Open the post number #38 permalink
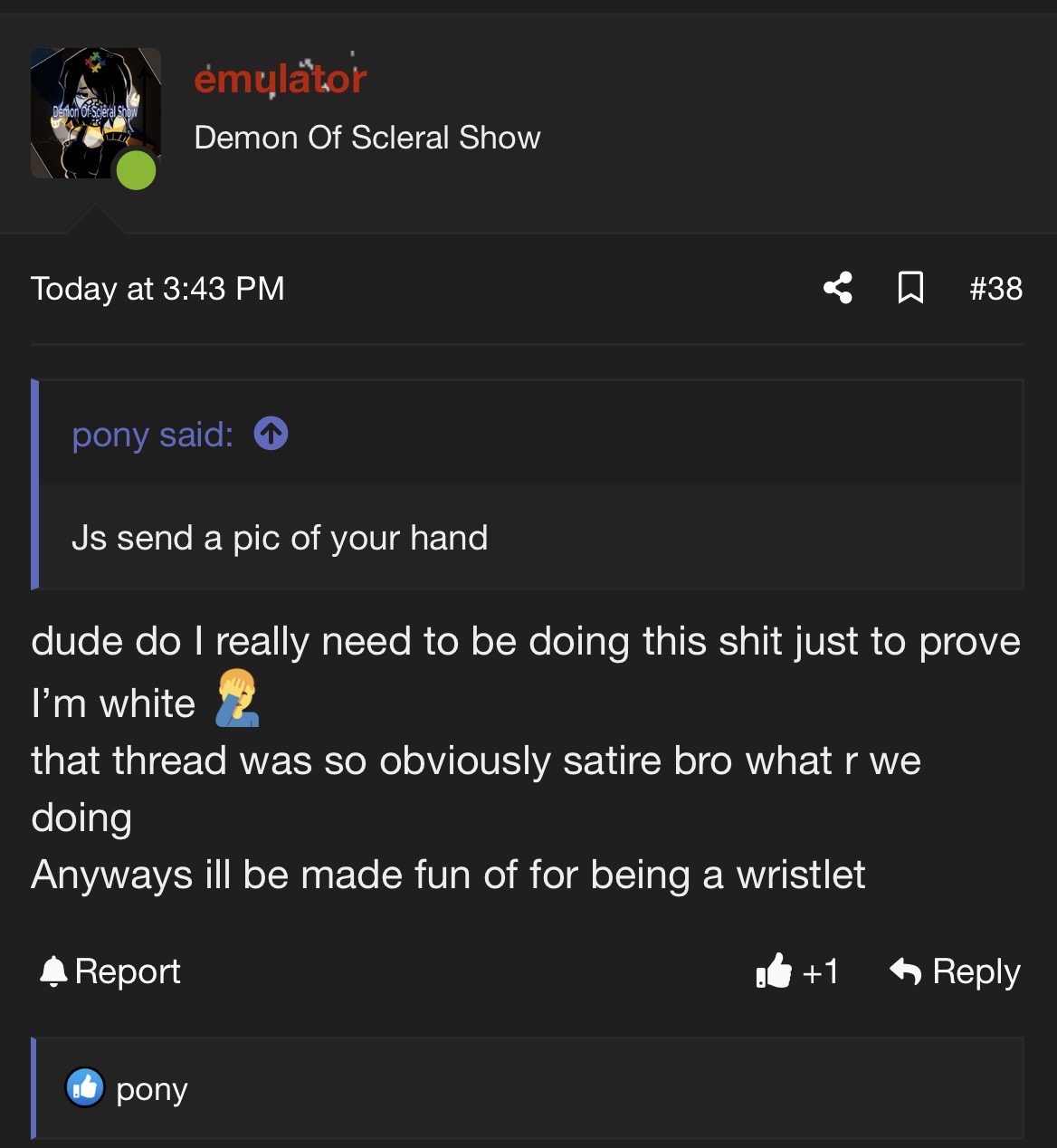The height and width of the screenshot is (1148, 1057). (x=995, y=289)
